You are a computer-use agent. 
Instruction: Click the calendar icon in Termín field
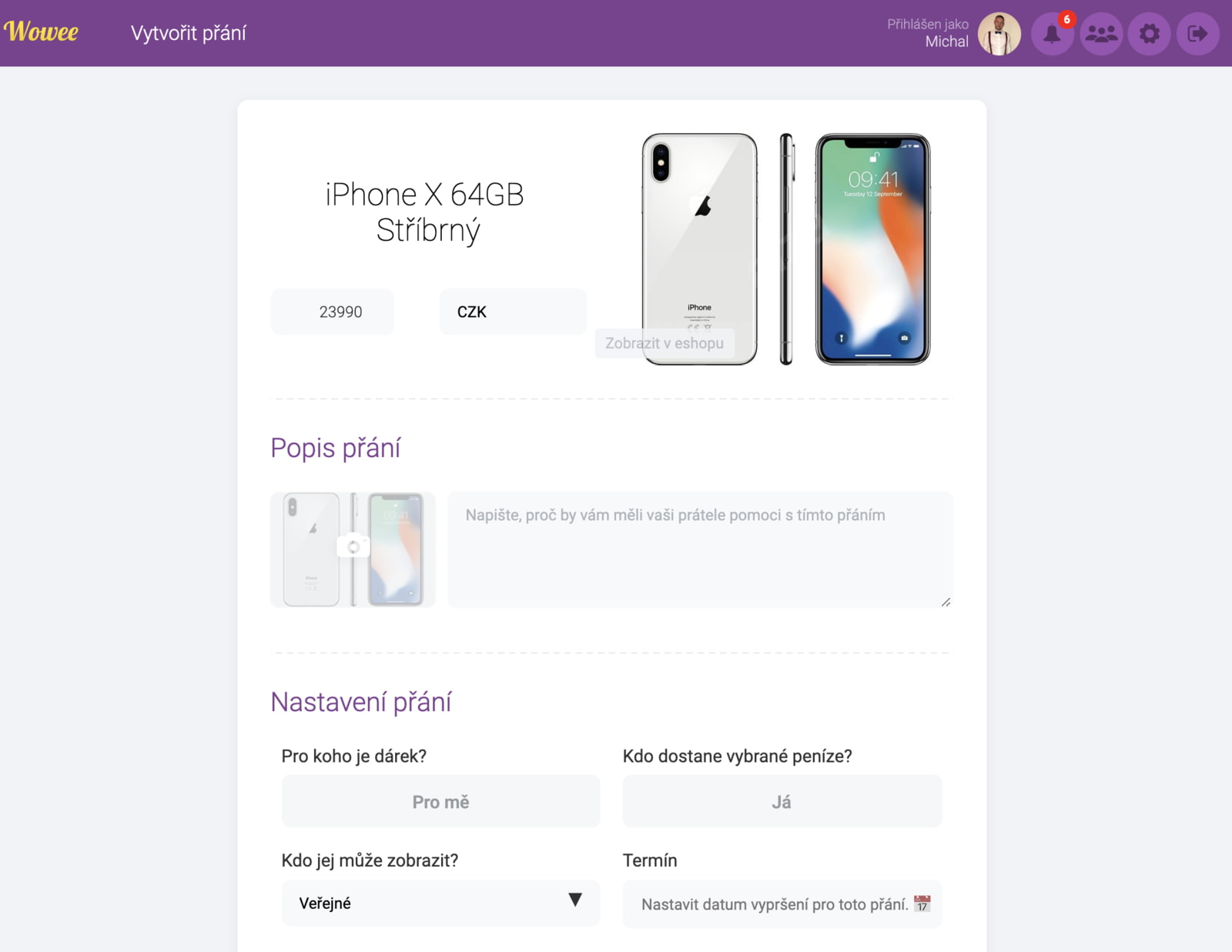922,904
